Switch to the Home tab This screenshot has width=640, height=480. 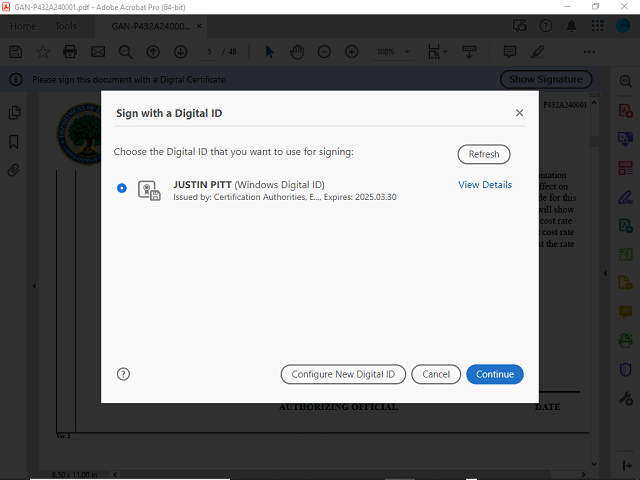(23, 26)
